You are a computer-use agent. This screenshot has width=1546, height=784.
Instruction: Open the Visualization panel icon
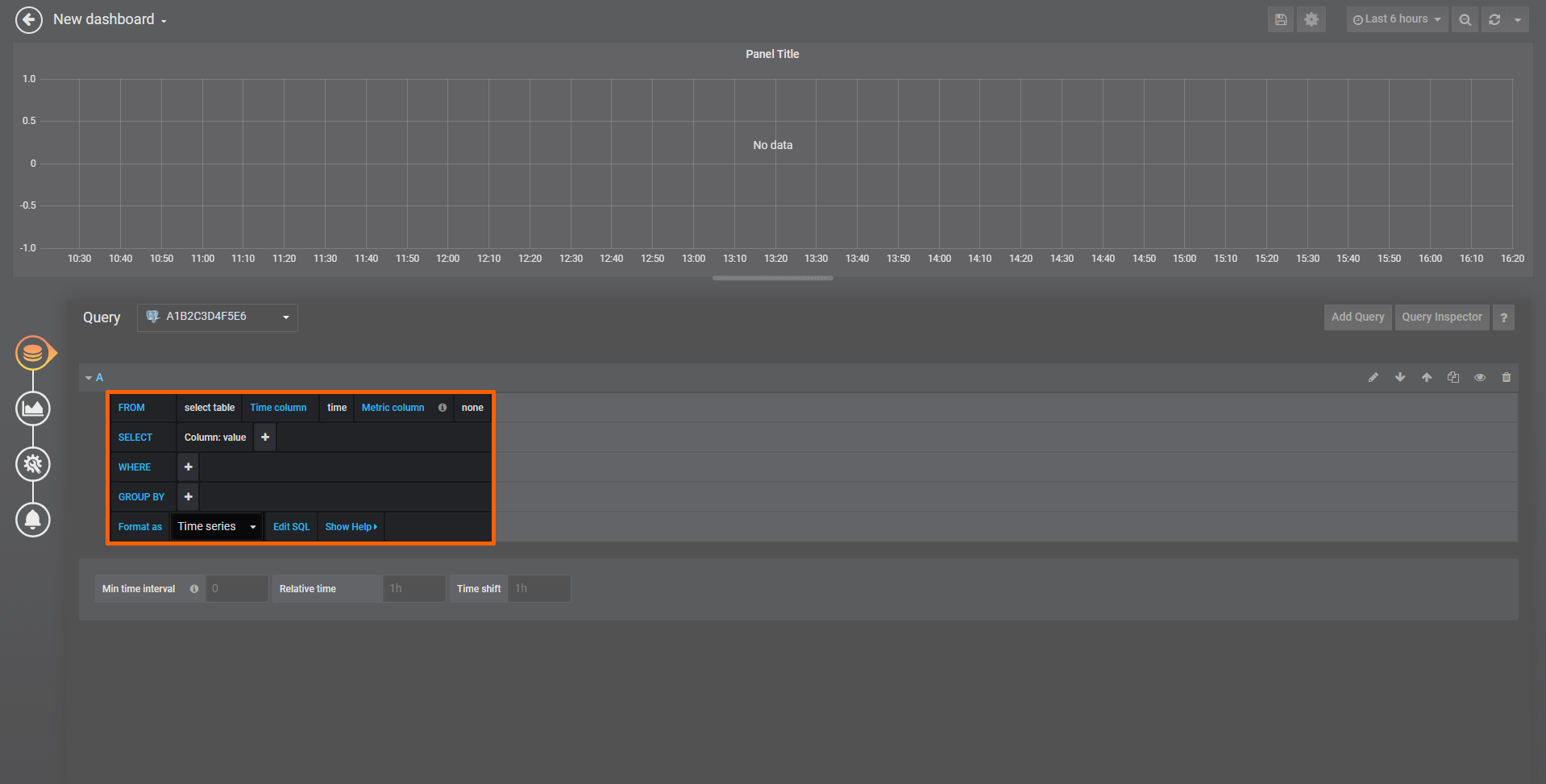pos(33,409)
